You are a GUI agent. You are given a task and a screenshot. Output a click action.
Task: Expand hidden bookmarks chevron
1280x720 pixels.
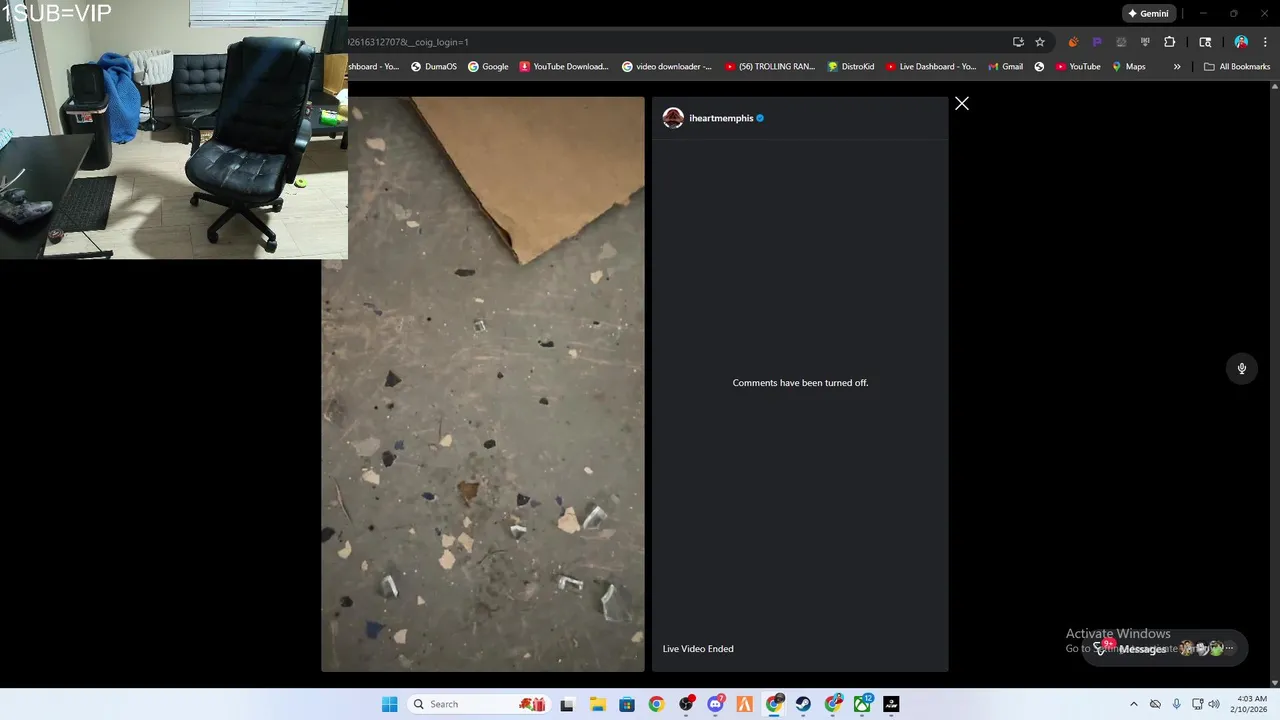[x=1177, y=67]
